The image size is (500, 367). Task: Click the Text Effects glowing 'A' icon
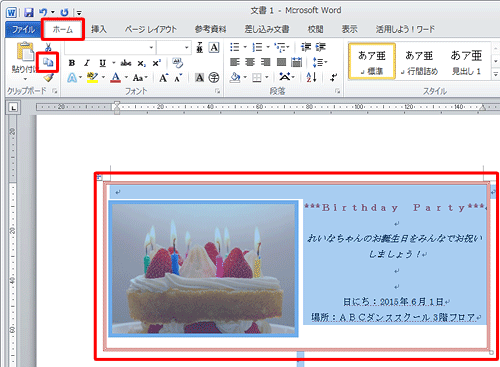pyautogui.click(x=72, y=78)
